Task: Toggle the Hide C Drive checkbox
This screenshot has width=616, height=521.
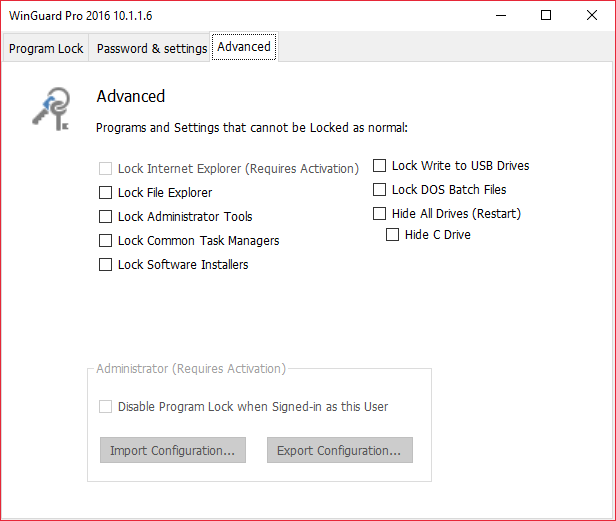Action: [x=393, y=235]
